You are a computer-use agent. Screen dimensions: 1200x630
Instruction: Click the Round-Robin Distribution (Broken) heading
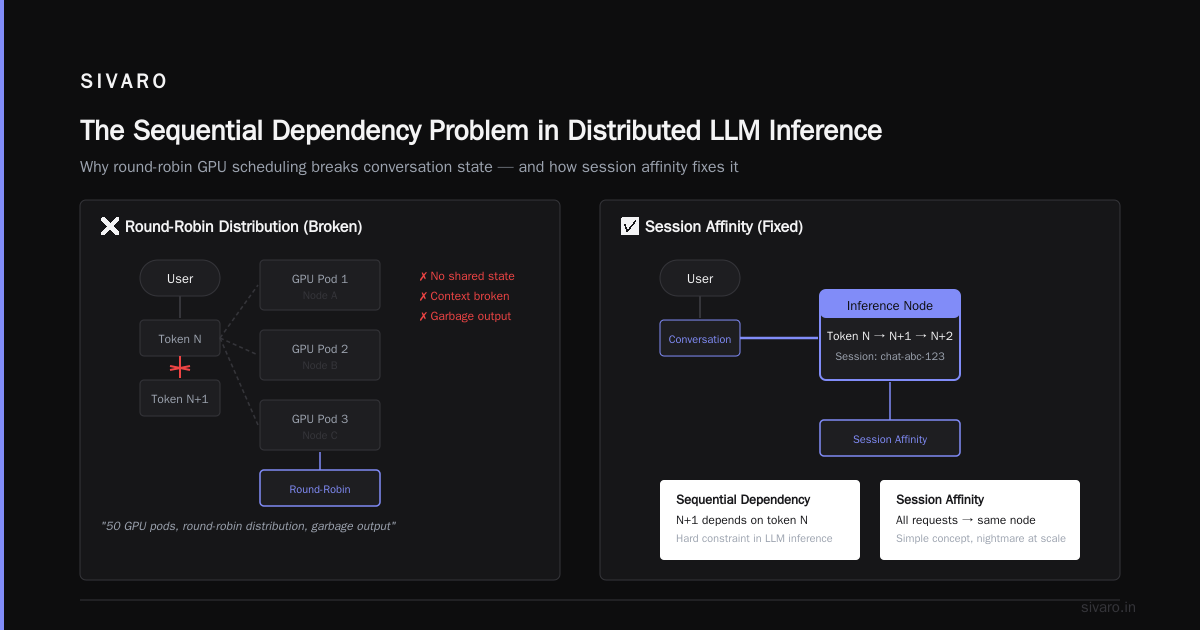243,227
